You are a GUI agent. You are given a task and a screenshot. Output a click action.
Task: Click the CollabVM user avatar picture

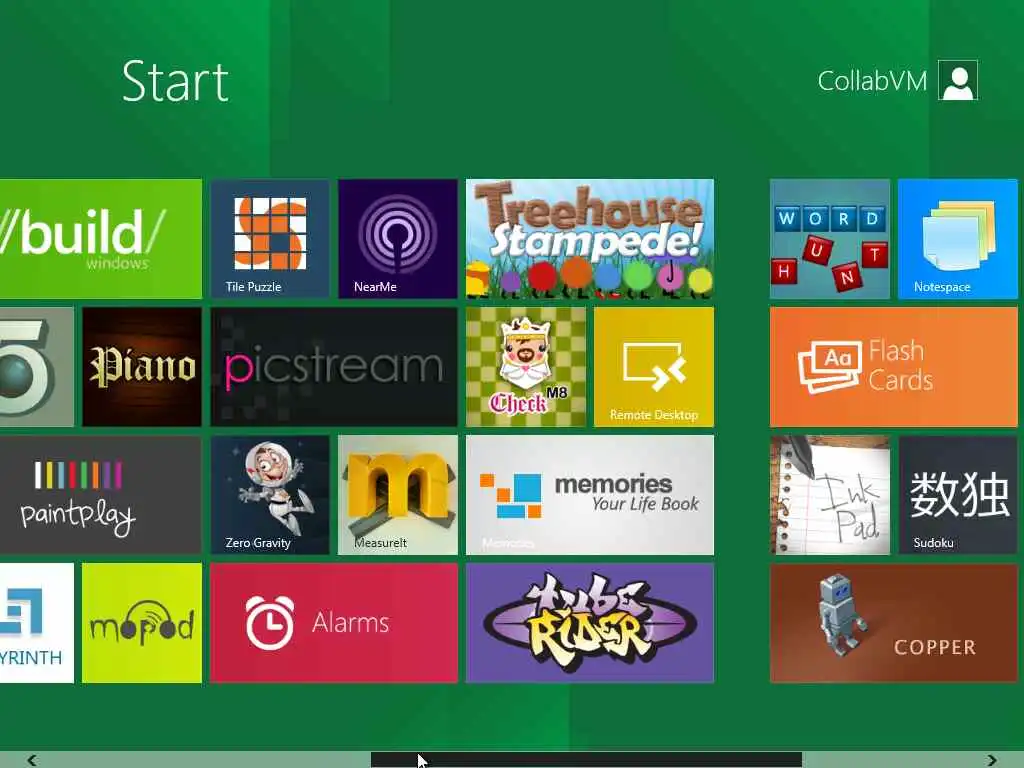click(x=957, y=80)
